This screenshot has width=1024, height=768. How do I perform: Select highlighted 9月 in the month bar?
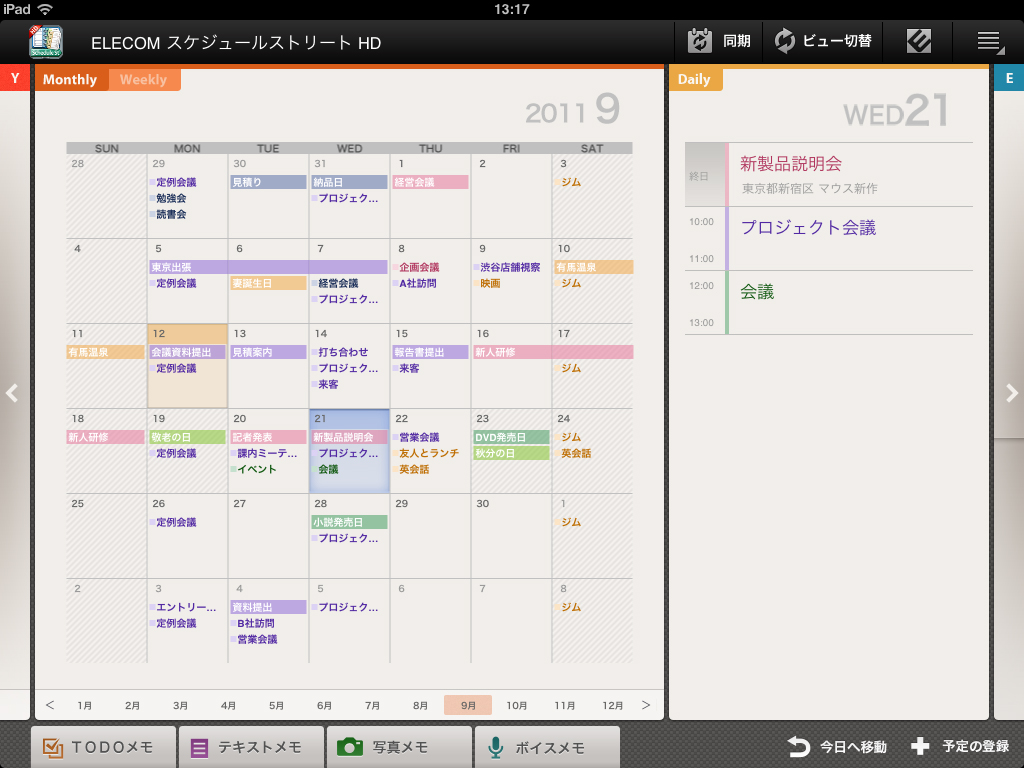tap(468, 705)
